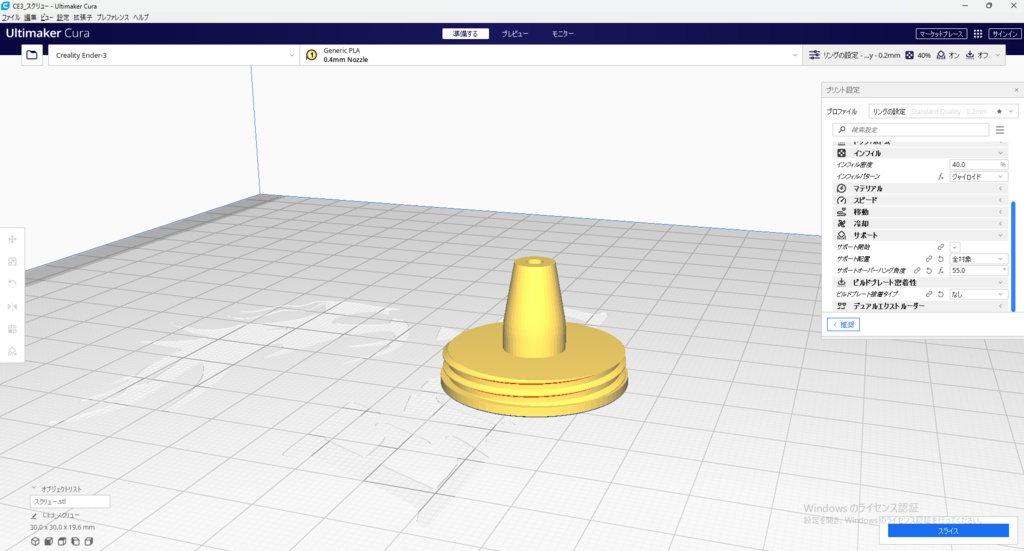Toggle the サポート開始 checkbox
Viewport: 1024px width, 551px height.
tap(955, 247)
